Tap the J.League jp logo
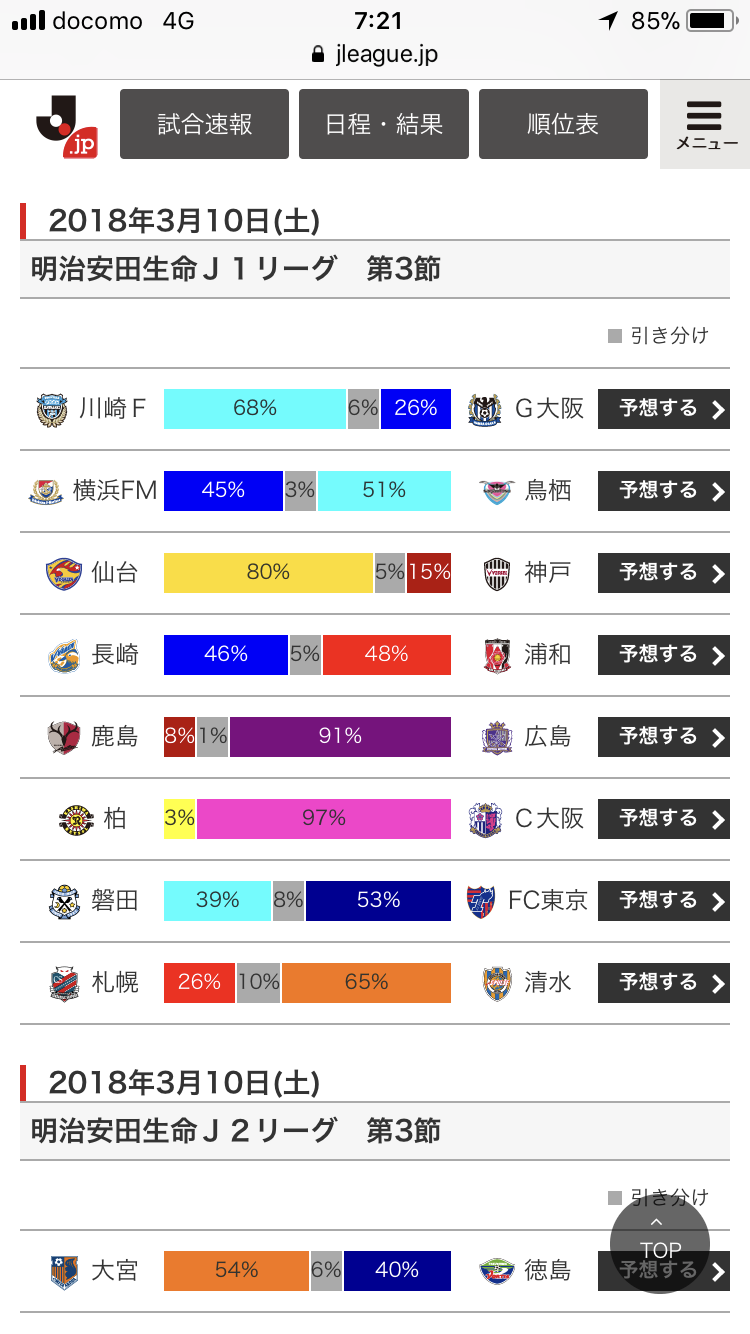 [66, 126]
